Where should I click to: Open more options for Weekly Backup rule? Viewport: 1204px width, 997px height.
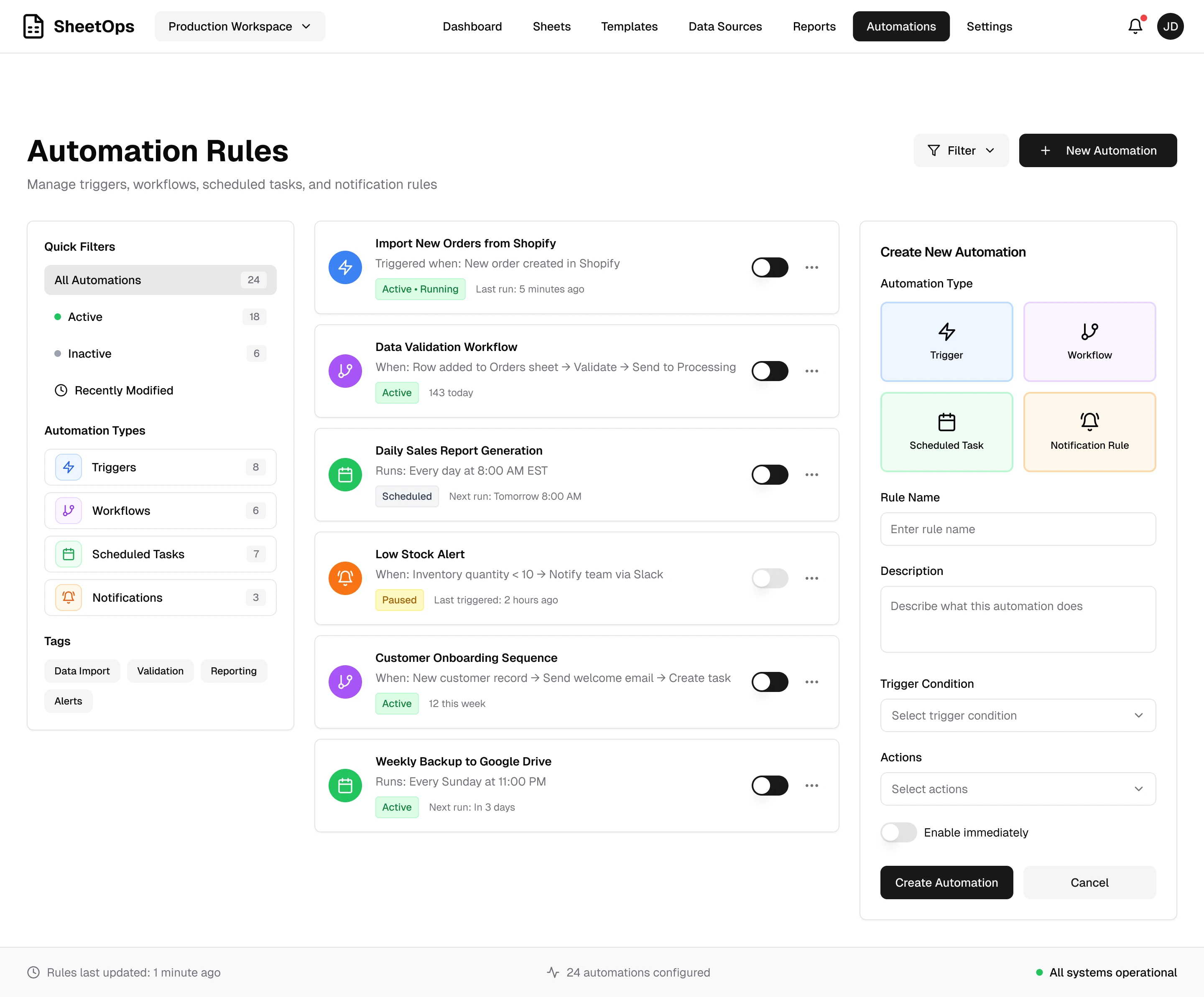coord(811,786)
